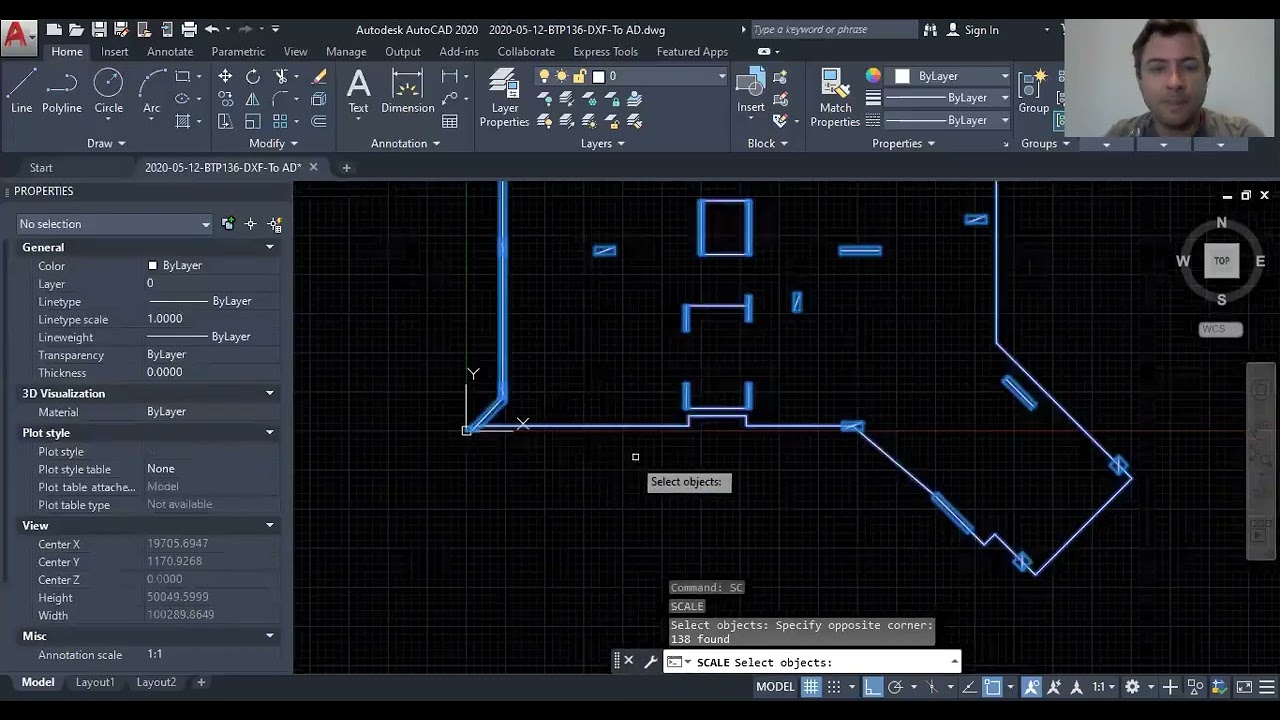
Task: Switch to the Layout1 tab
Action: tap(95, 682)
